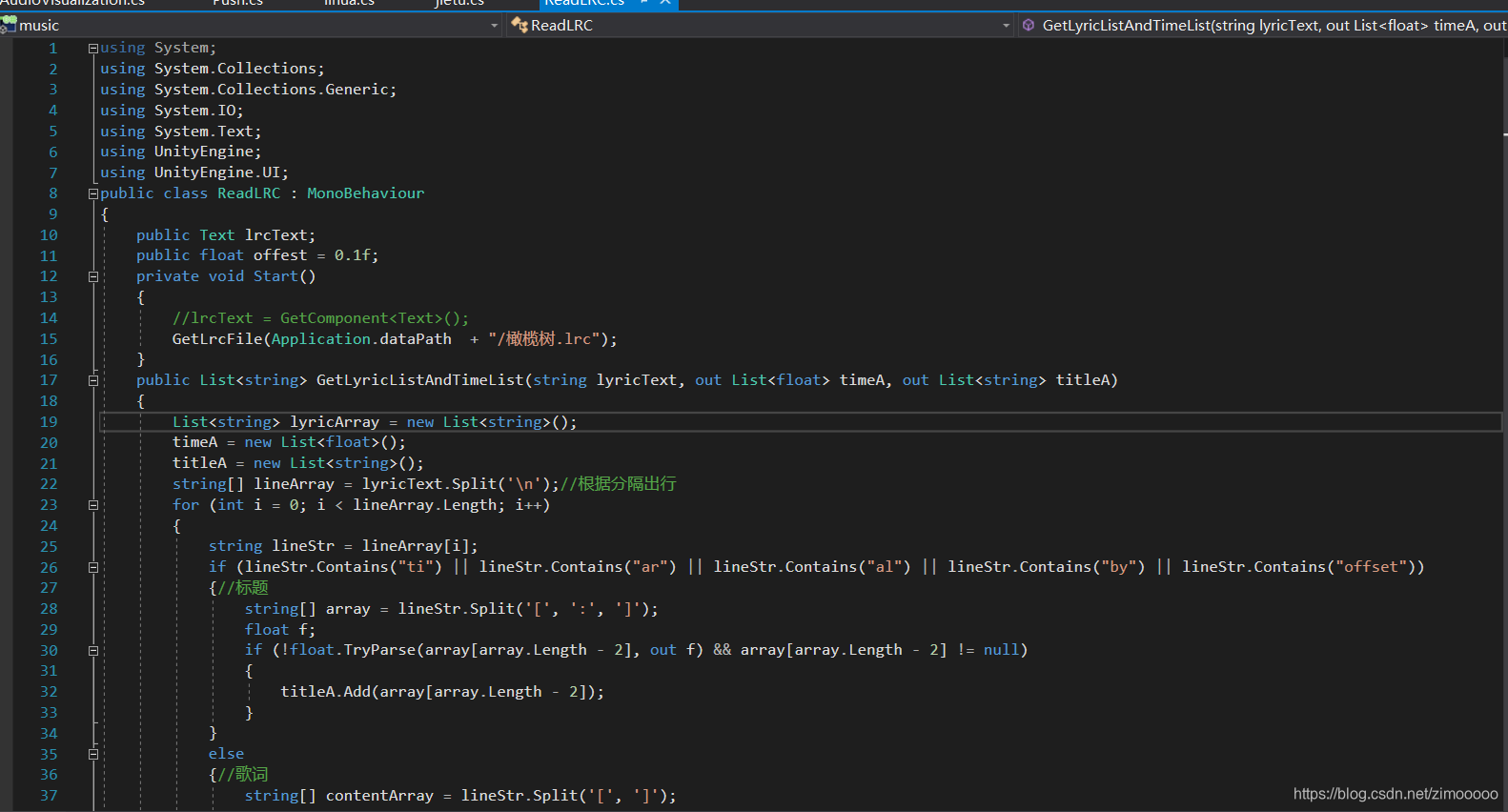The image size is (1508, 812).
Task: Collapse the ReadLRC class outline at line 8
Action: [x=93, y=193]
